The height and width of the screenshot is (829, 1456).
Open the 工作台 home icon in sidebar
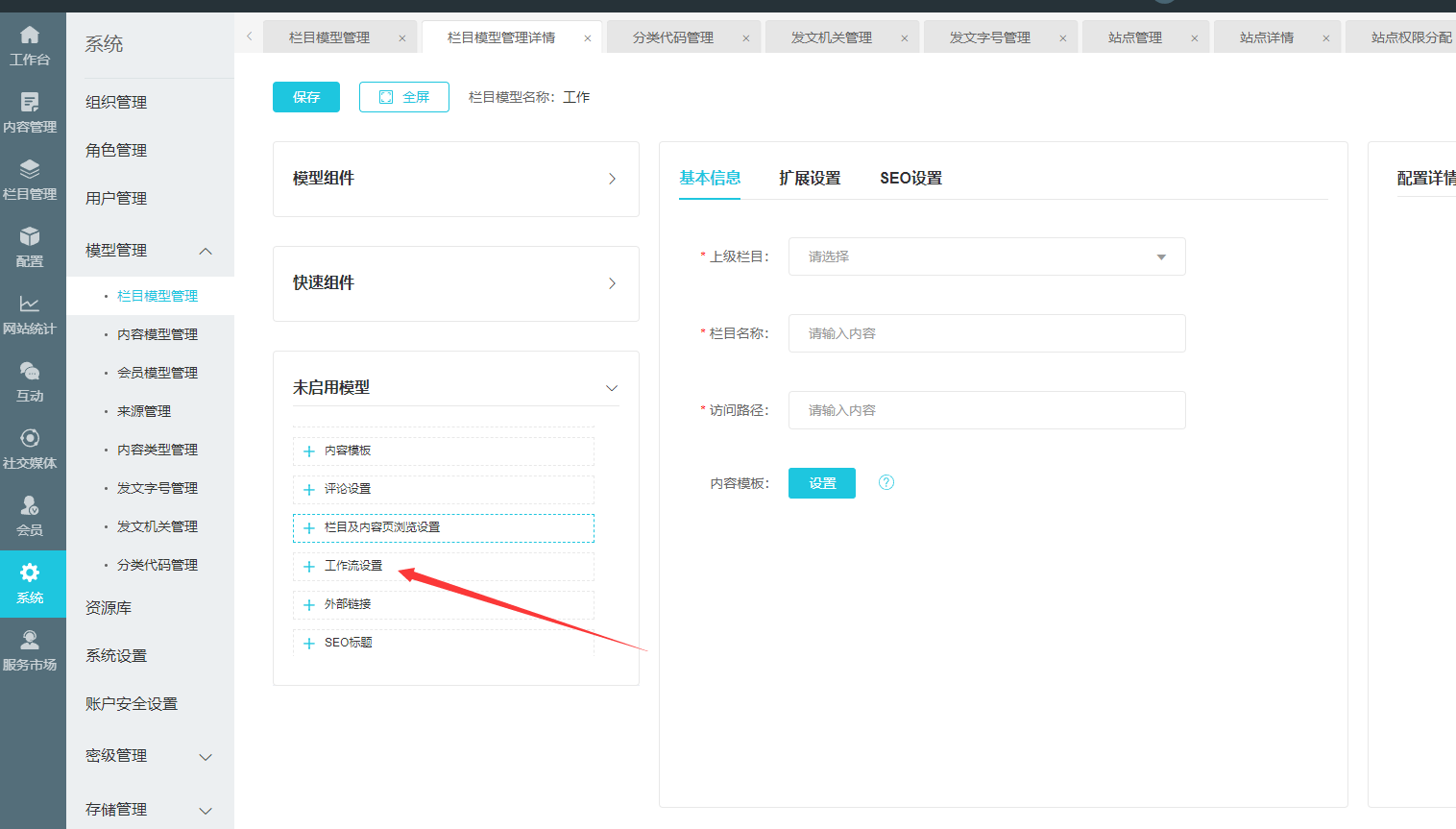30,37
